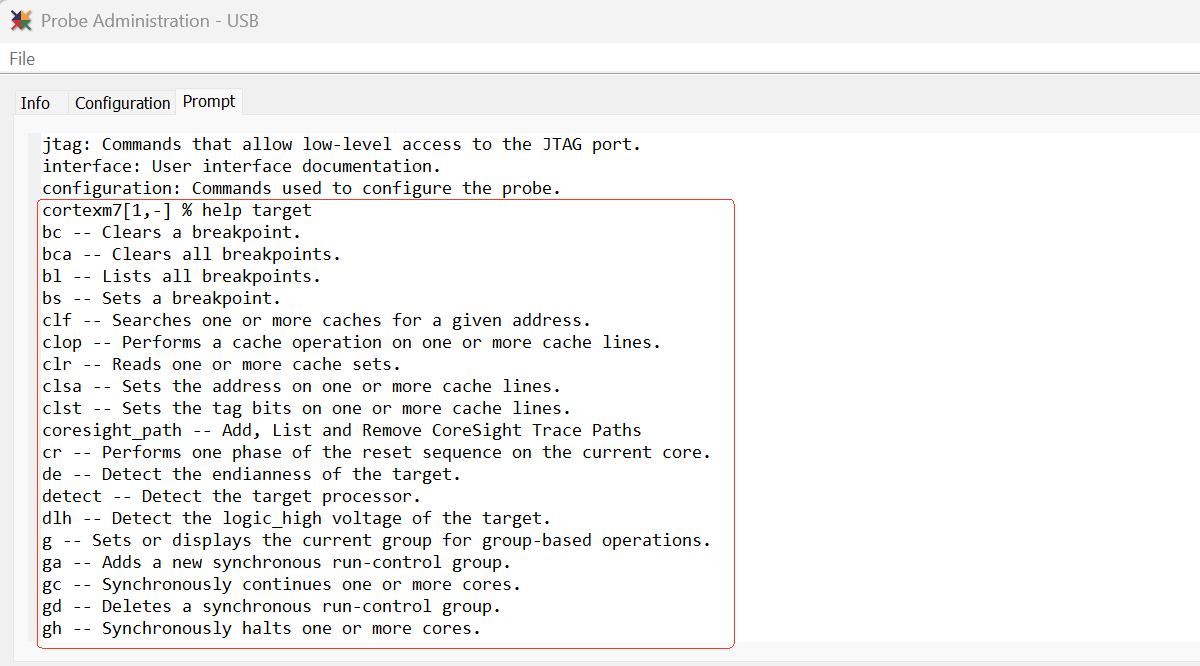This screenshot has height=666, width=1200.
Task: Click the 'coresight_path' command text
Action: 112,431
